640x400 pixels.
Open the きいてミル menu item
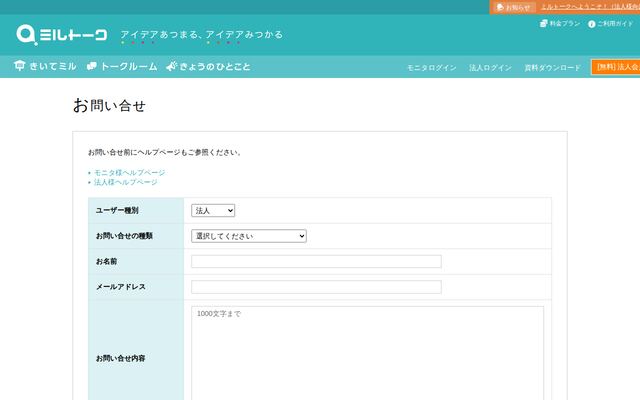tap(45, 66)
